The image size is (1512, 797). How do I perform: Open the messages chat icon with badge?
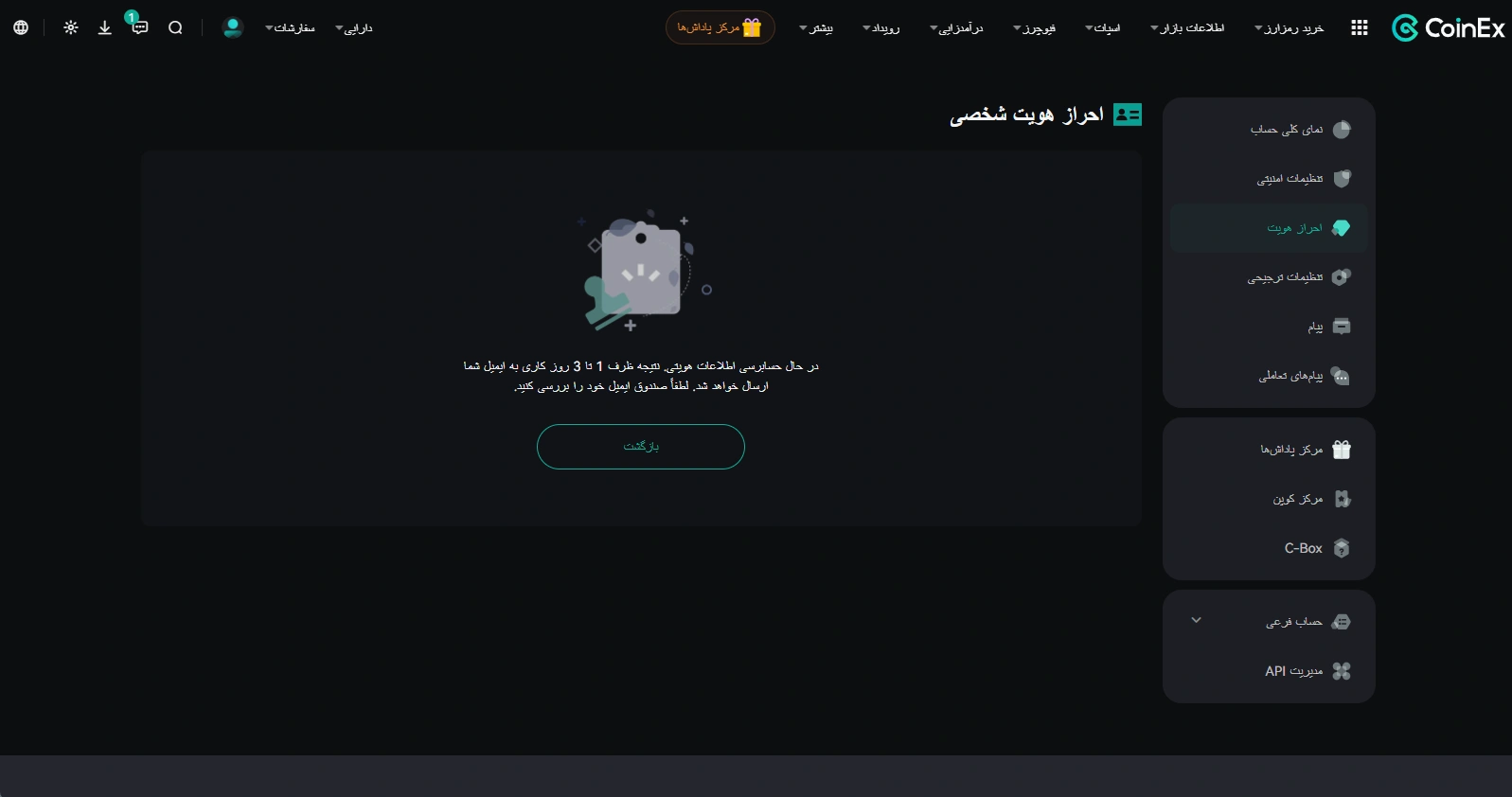tap(139, 27)
